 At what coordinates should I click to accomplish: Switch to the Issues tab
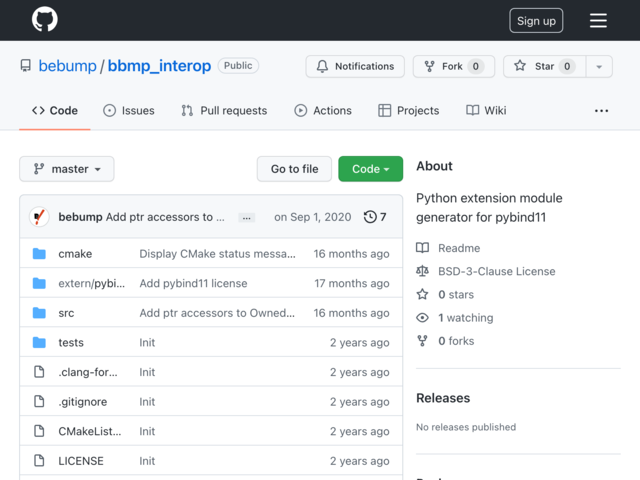tap(129, 111)
